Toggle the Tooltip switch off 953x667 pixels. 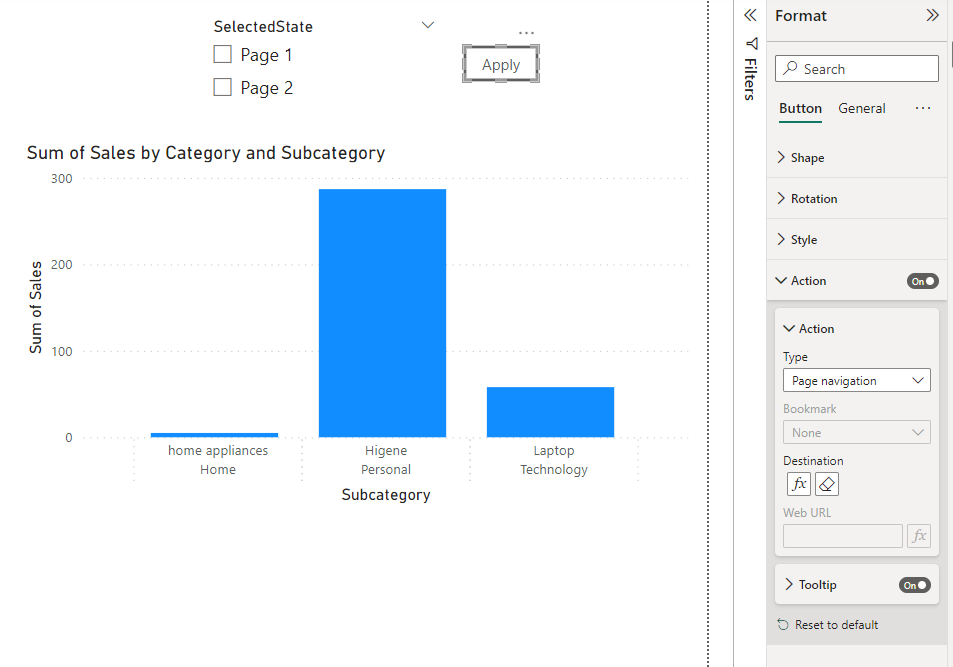coord(915,585)
